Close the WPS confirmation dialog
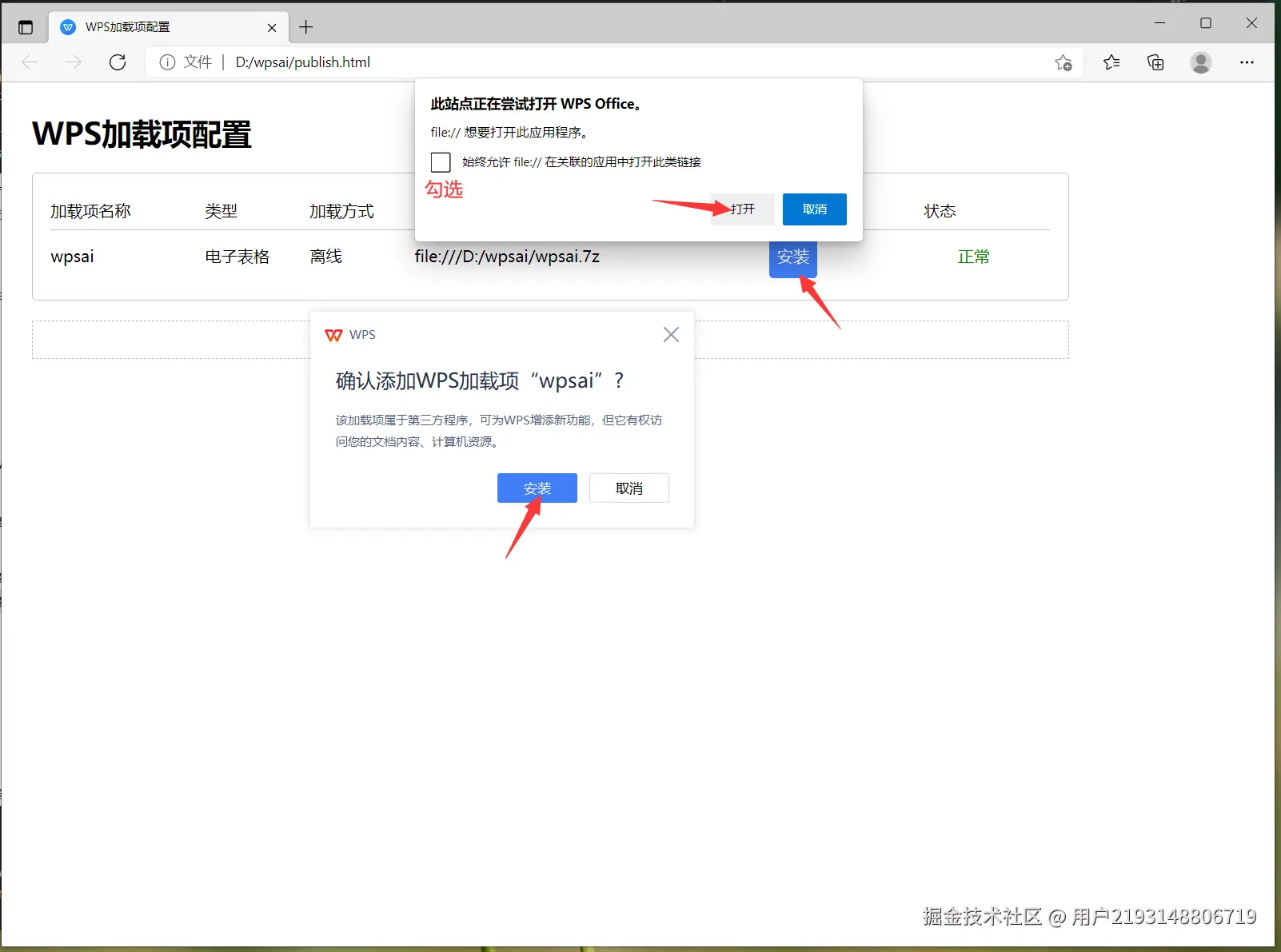Viewport: 1281px width, 952px height. (671, 335)
